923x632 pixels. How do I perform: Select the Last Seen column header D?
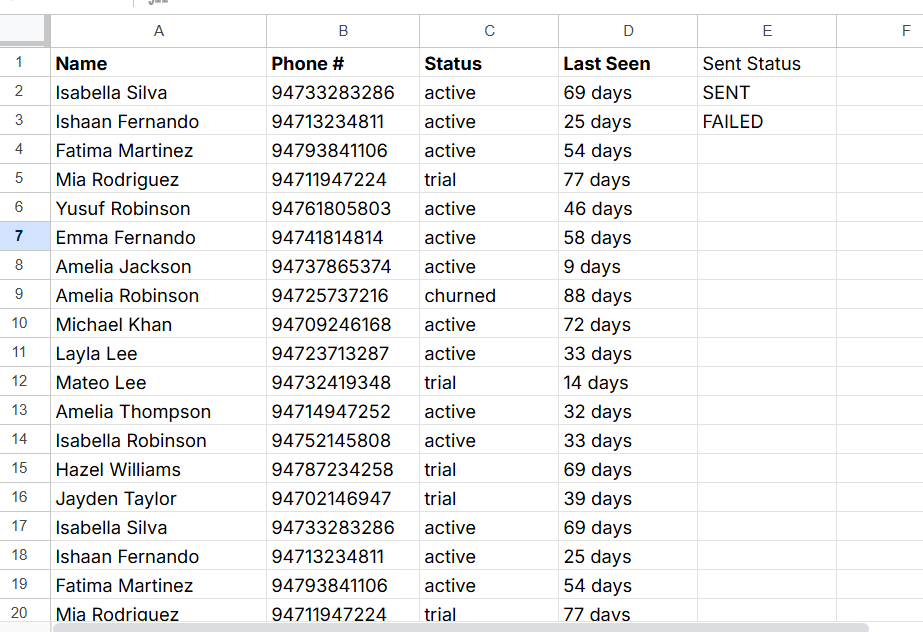click(x=627, y=31)
